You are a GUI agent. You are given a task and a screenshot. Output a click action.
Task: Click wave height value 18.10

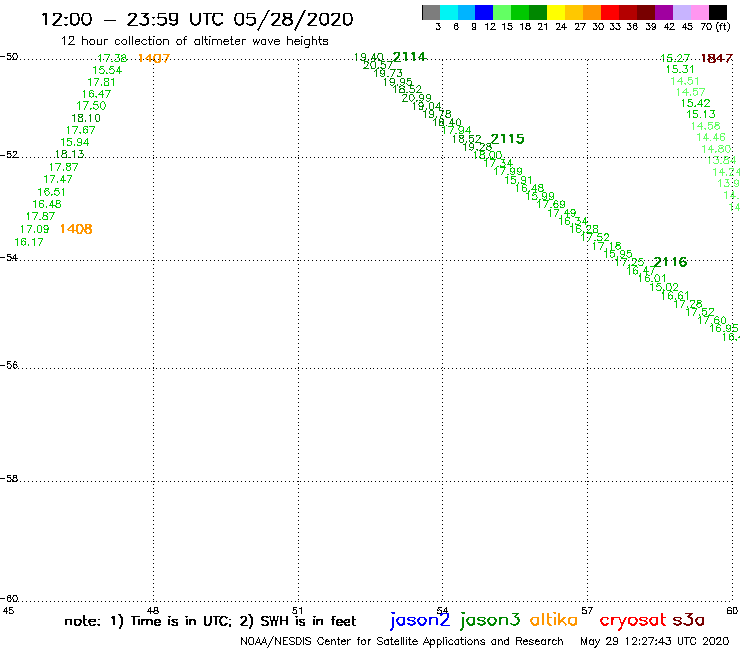86,118
